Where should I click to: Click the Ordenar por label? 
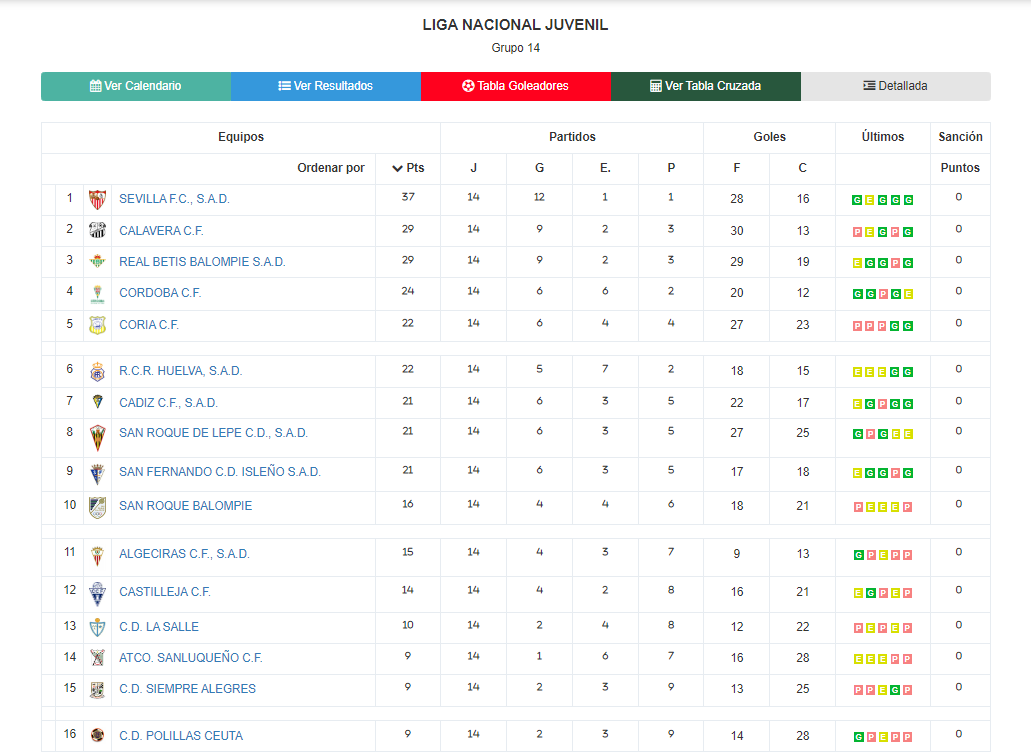[331, 168]
